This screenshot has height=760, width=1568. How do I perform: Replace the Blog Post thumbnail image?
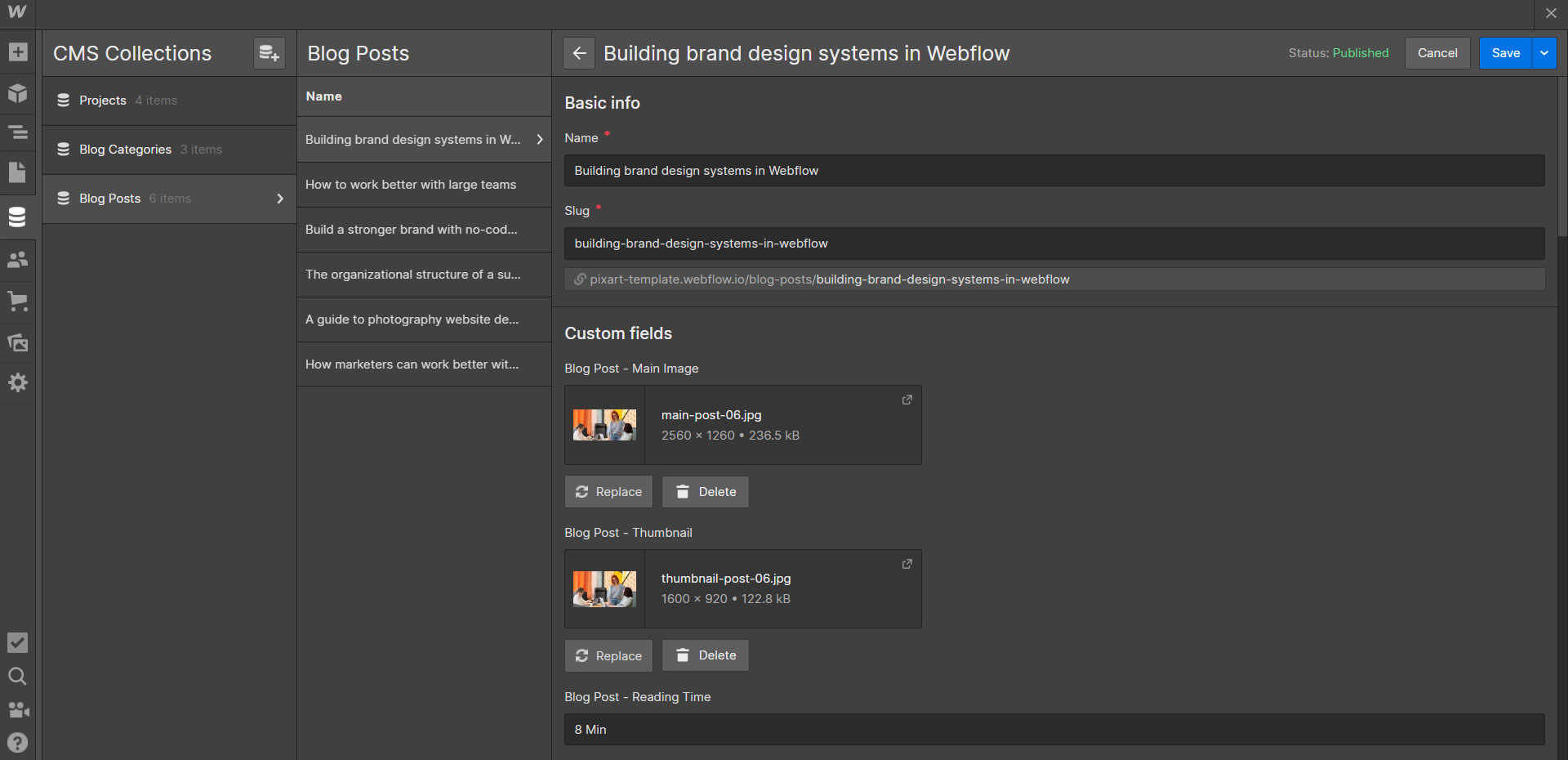coord(608,655)
